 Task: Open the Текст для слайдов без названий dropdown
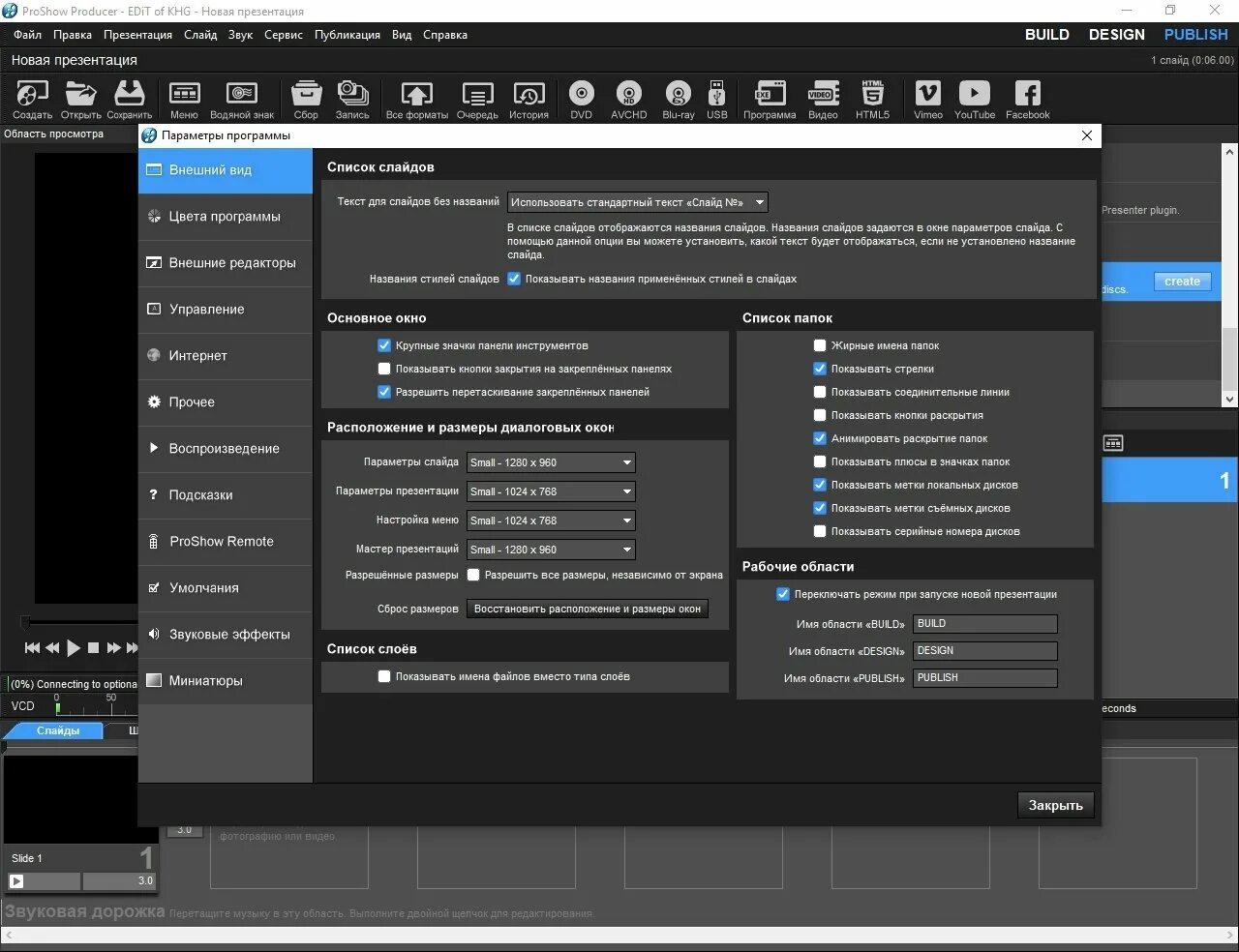637,202
